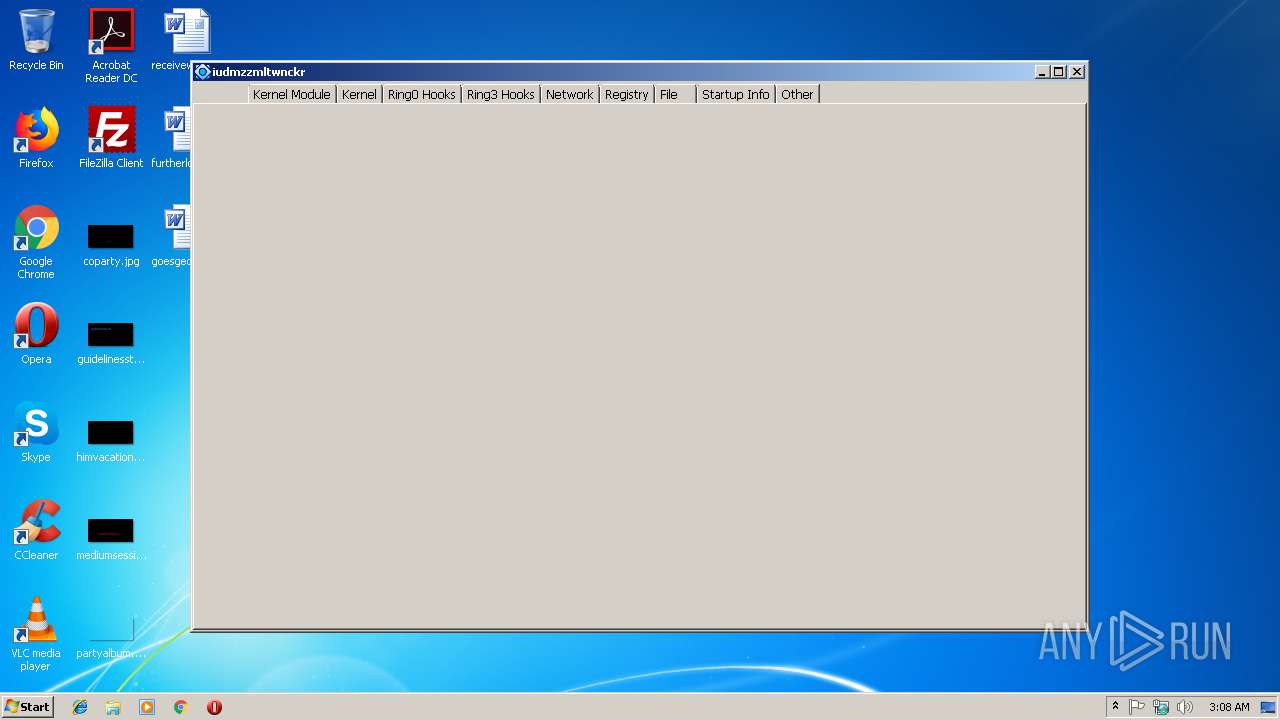Viewport: 1280px width, 720px height.
Task: Launch Internet Explorer from taskbar
Action: pos(80,707)
